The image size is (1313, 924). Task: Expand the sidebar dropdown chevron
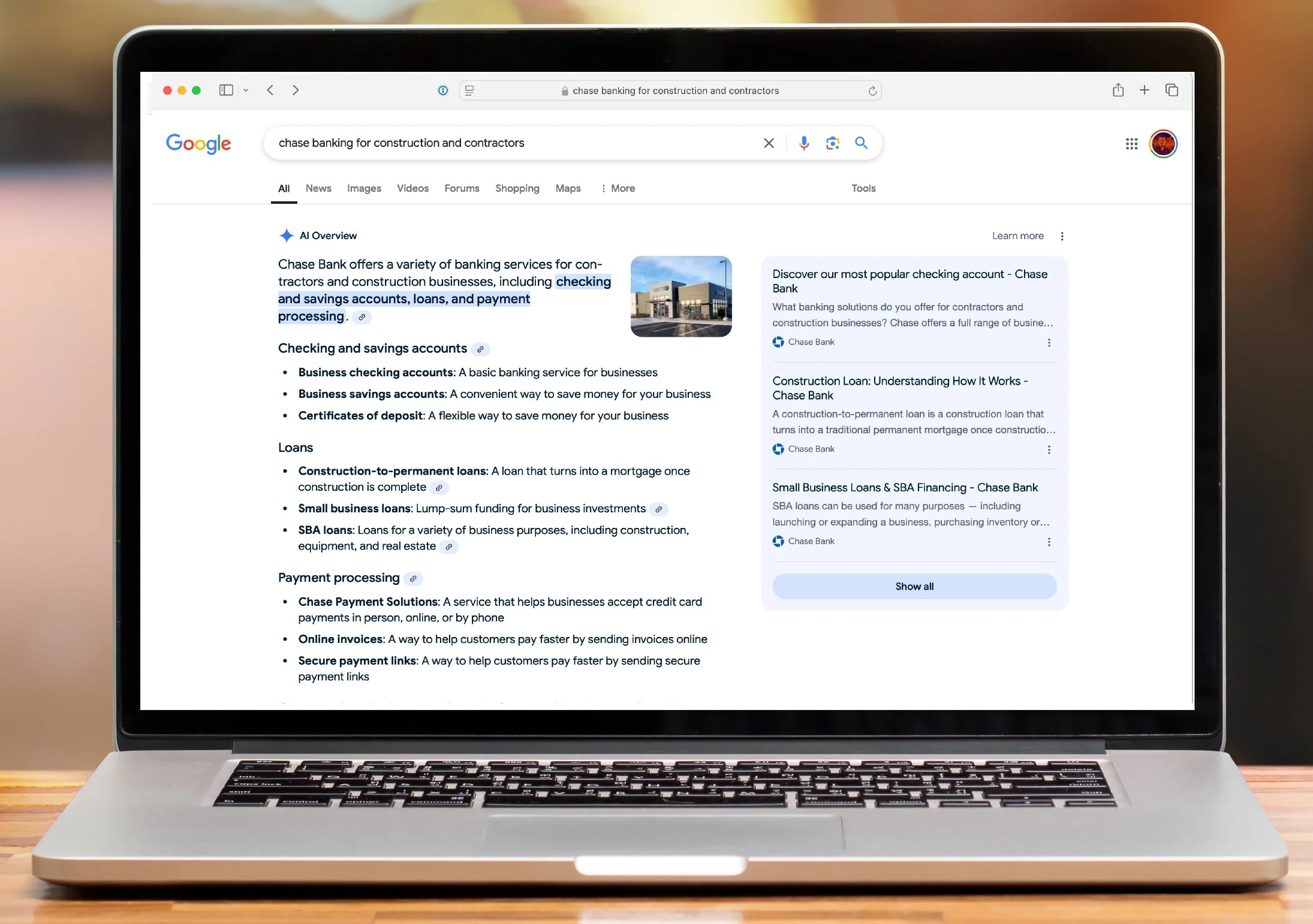[246, 90]
